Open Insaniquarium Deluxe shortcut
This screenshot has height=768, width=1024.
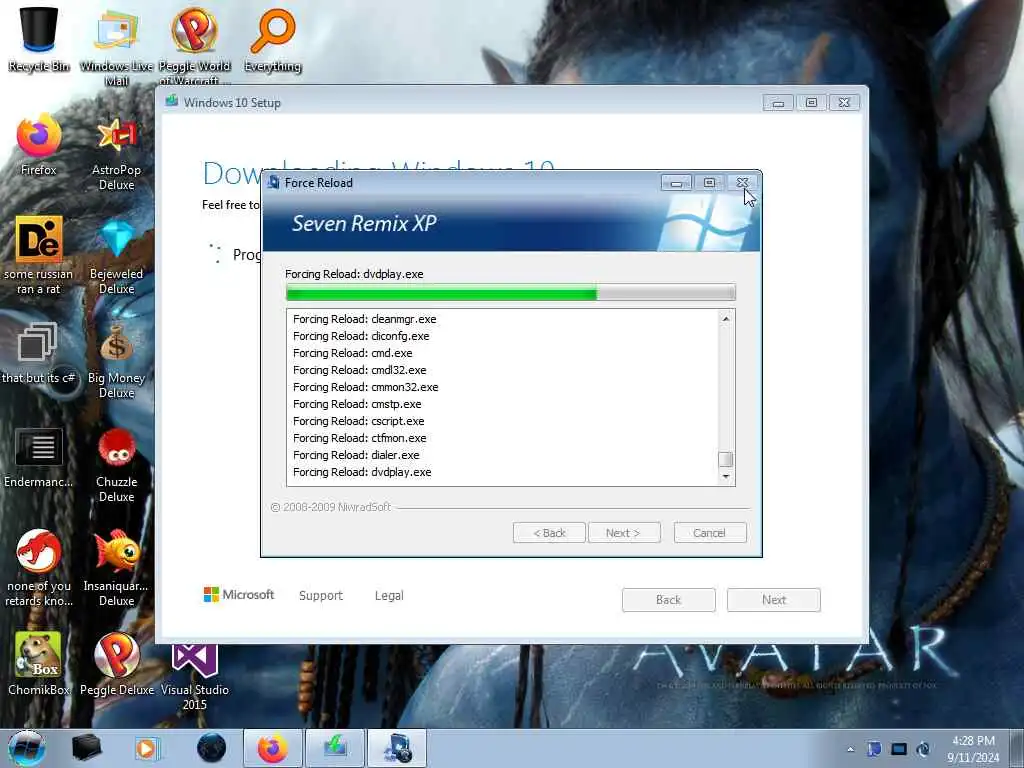pos(116,568)
